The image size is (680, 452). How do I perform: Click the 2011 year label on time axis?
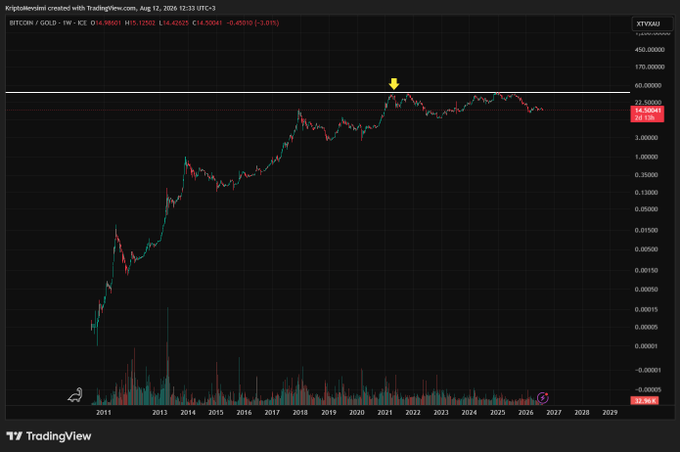(104, 413)
